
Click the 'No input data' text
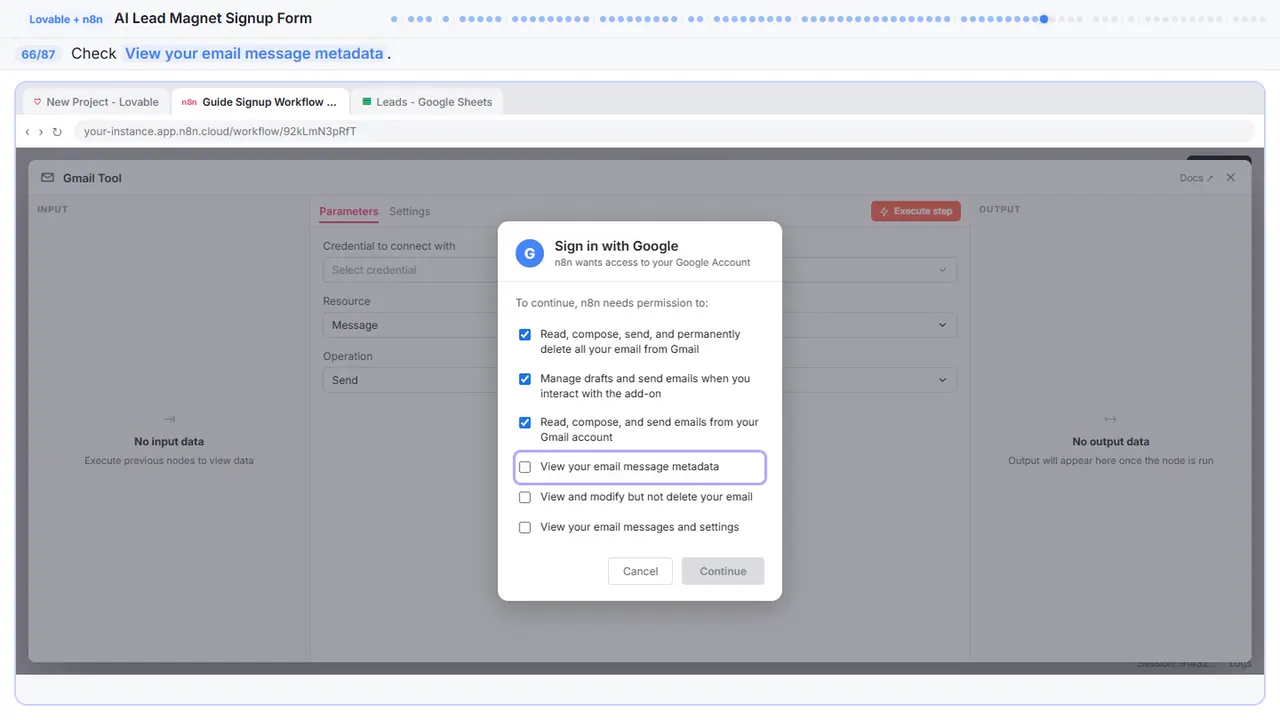(169, 441)
